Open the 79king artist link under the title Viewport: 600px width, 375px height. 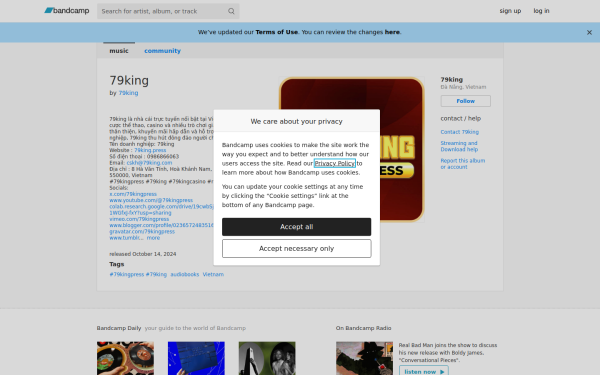point(128,93)
